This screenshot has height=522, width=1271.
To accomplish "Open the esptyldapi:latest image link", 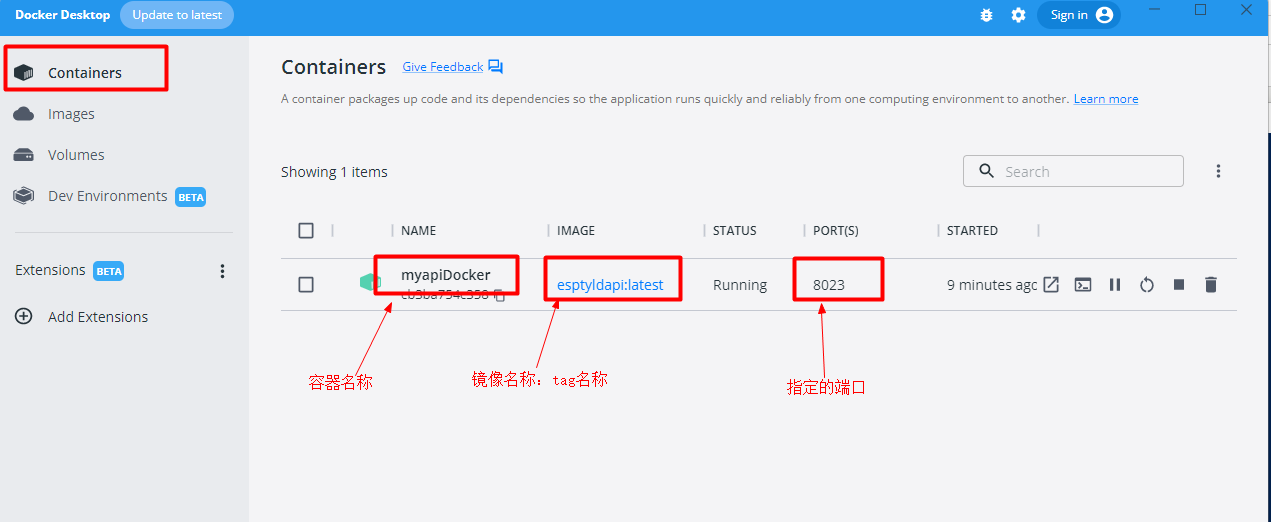I will pos(610,285).
